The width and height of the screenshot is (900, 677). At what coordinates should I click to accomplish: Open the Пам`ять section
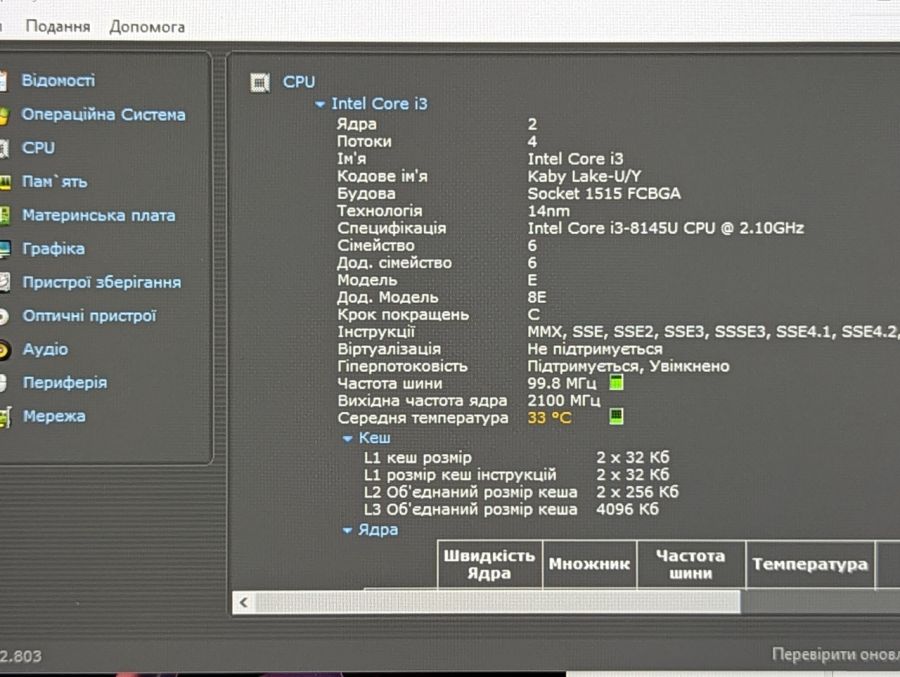55,181
